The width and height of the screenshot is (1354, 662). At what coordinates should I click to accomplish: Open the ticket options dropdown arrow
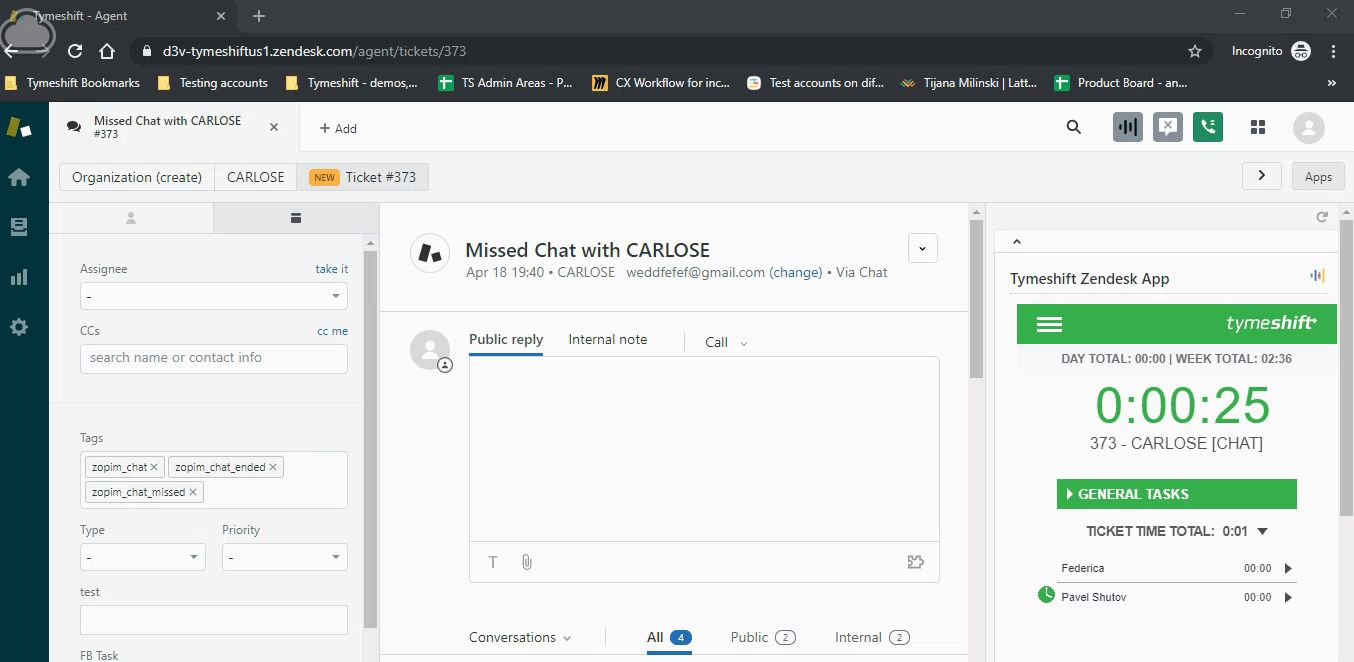tap(922, 248)
